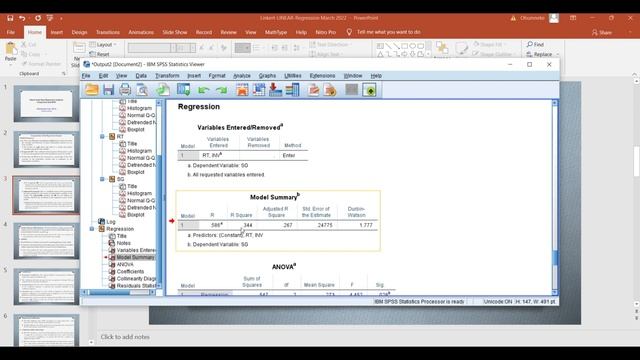
Task: Click the green plus toolbar icon
Action: coord(369,90)
